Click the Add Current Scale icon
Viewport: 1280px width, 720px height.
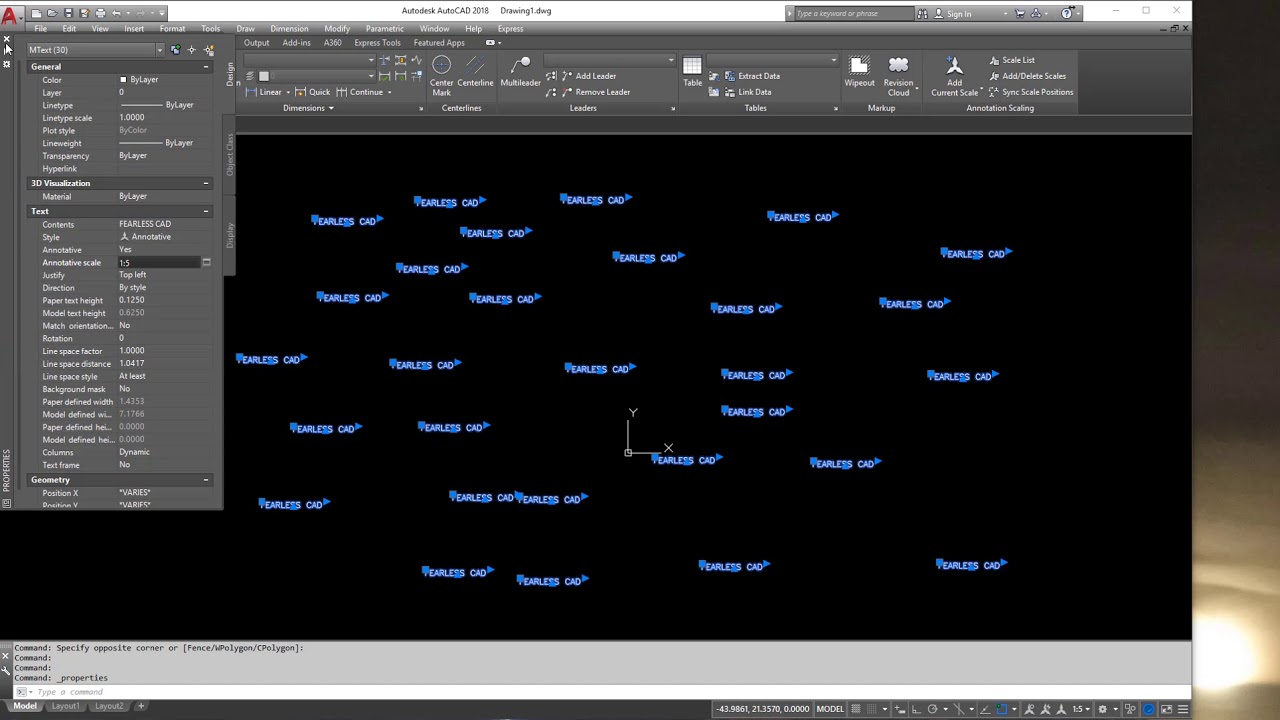tap(954, 76)
